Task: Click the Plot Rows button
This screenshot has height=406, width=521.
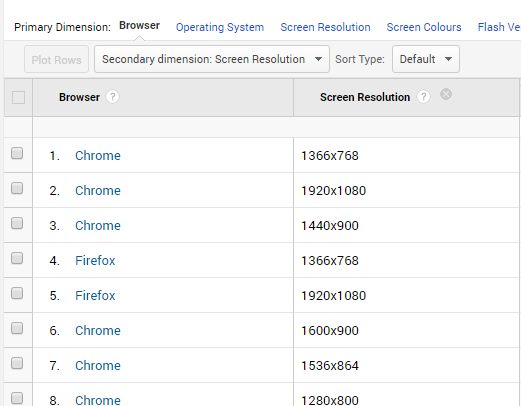Action: 56,59
